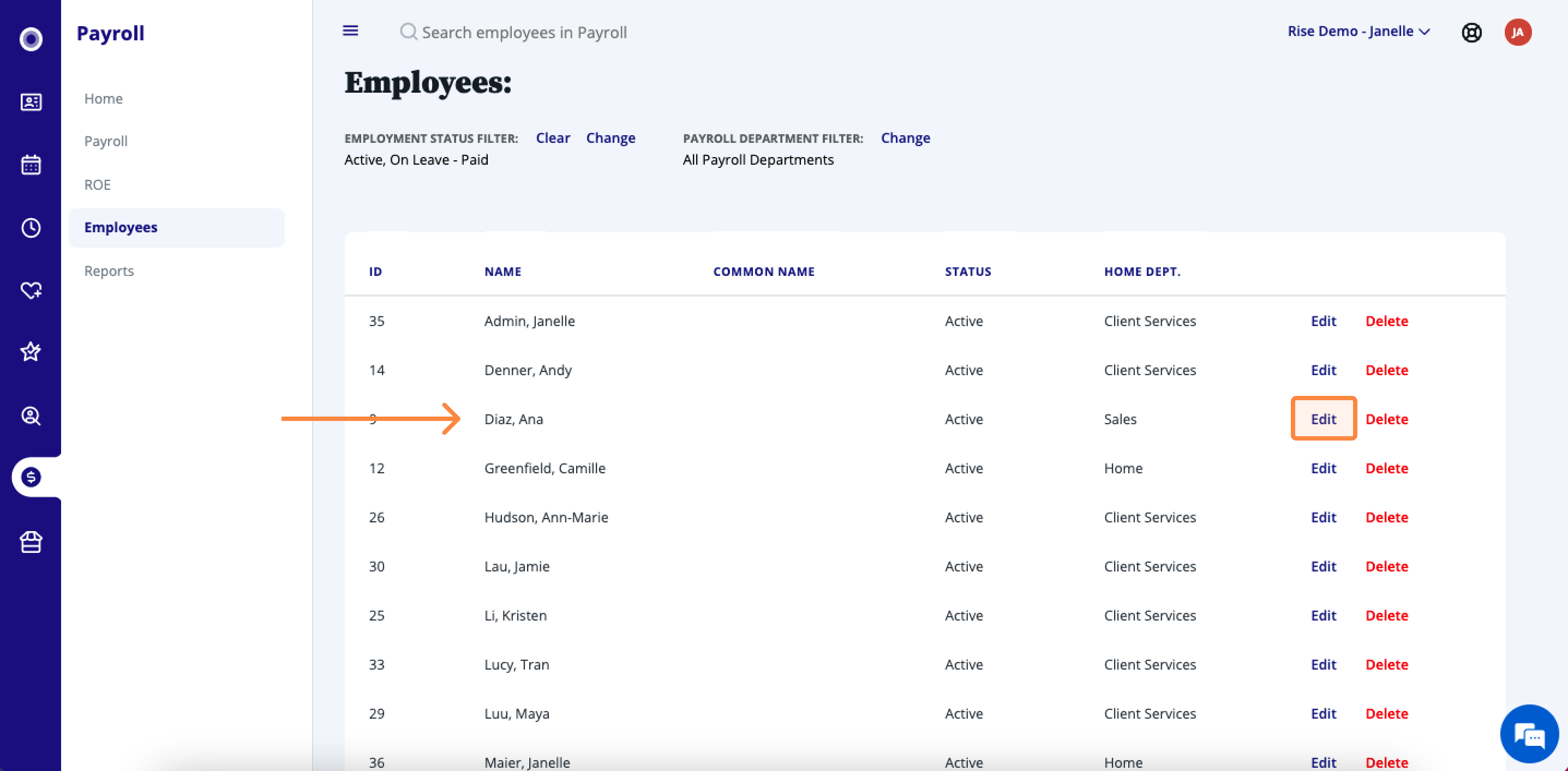
Task: Clear the employment status filter
Action: [553, 138]
